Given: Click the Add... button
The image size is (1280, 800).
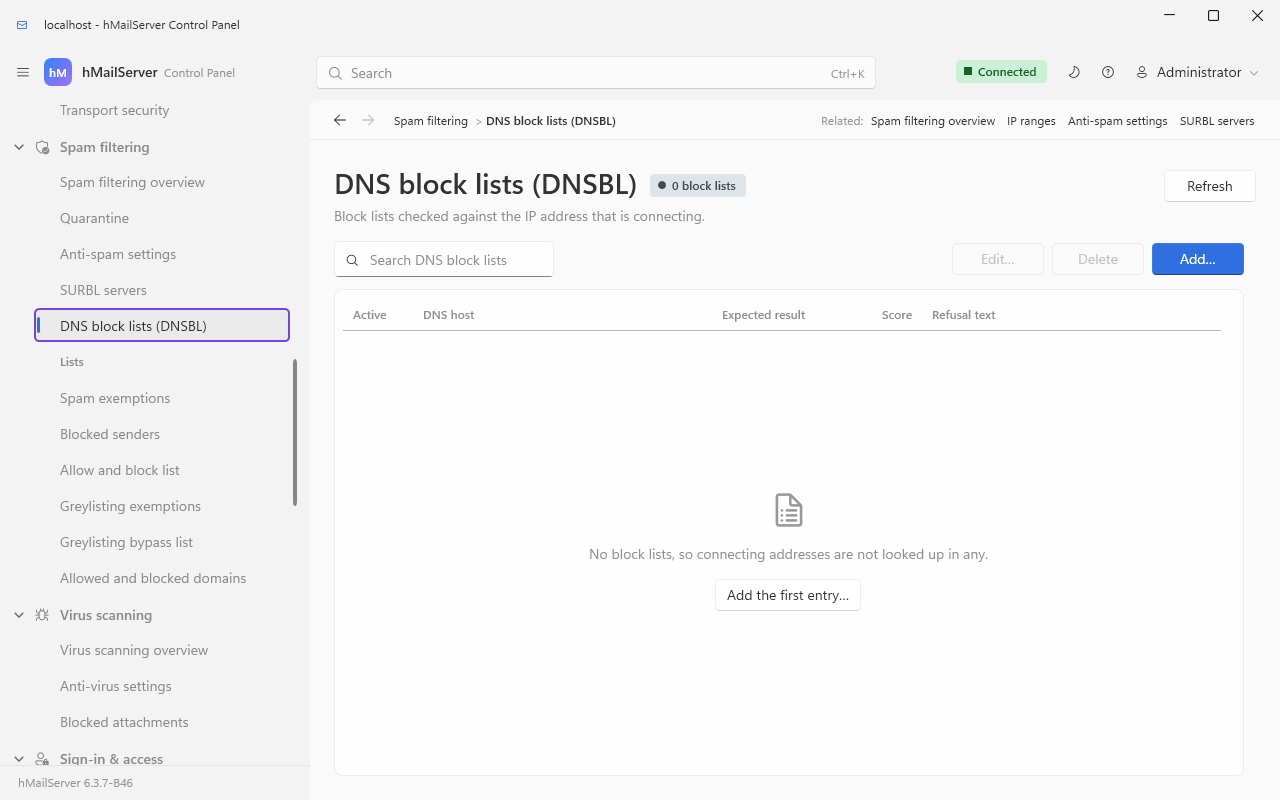Looking at the screenshot, I should (x=1197, y=259).
